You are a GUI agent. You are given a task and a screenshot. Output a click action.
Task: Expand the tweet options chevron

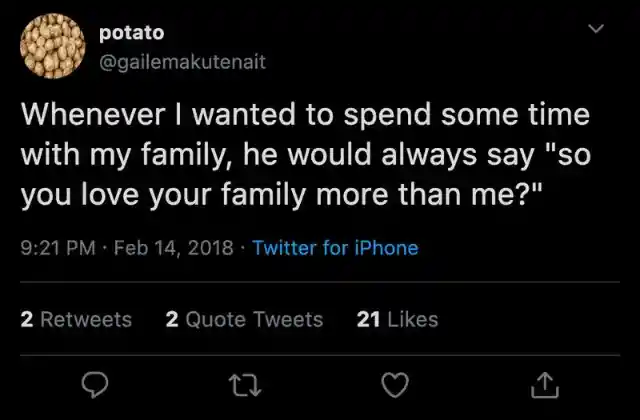click(x=596, y=31)
